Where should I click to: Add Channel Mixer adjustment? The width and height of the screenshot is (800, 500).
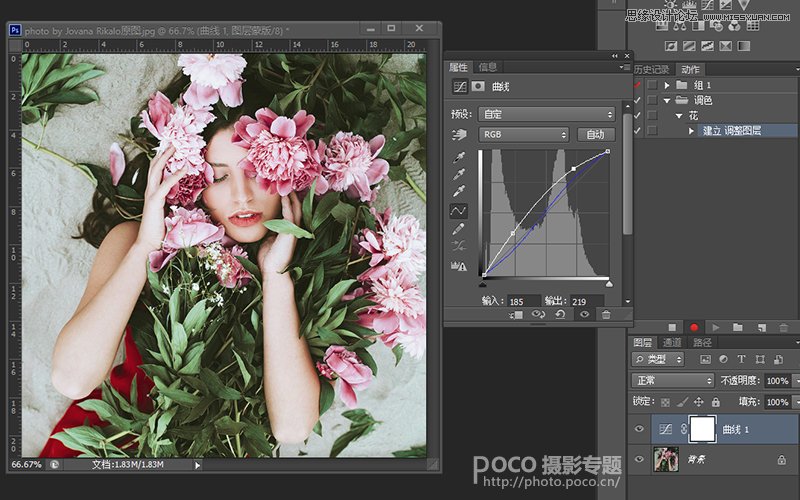click(x=735, y=25)
